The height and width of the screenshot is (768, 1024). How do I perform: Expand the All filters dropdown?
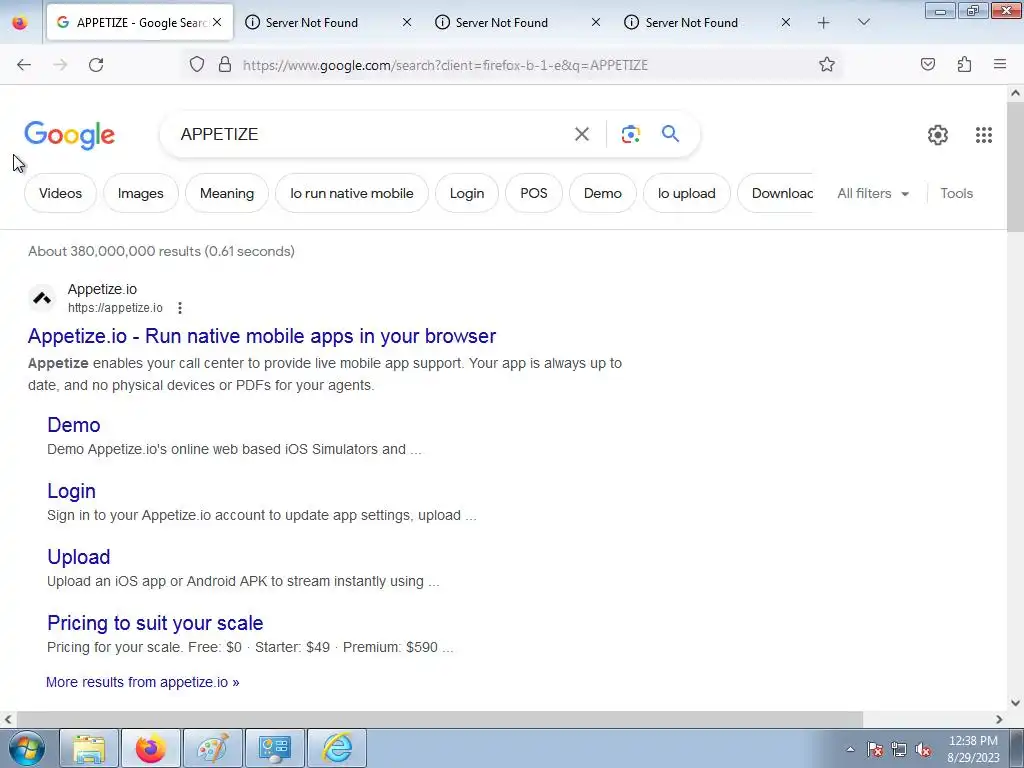[x=873, y=193]
